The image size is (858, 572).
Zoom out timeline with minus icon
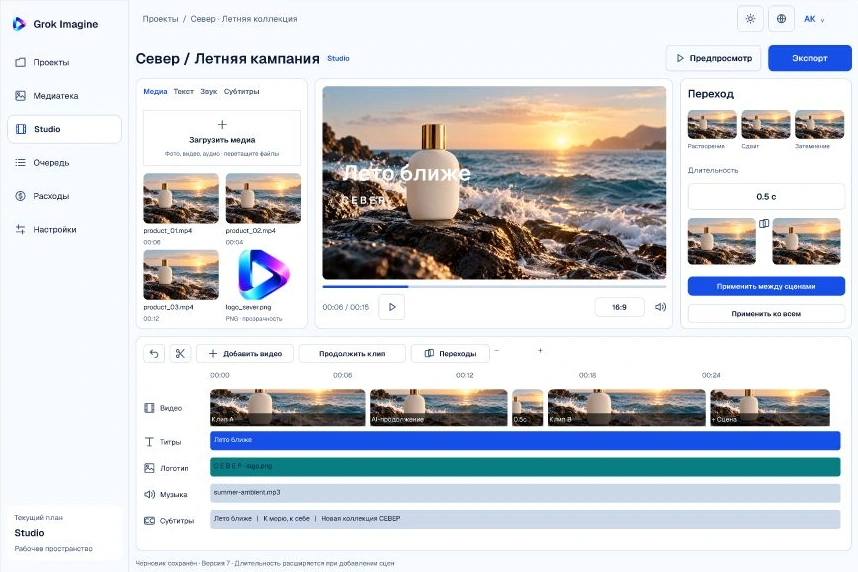(x=497, y=350)
